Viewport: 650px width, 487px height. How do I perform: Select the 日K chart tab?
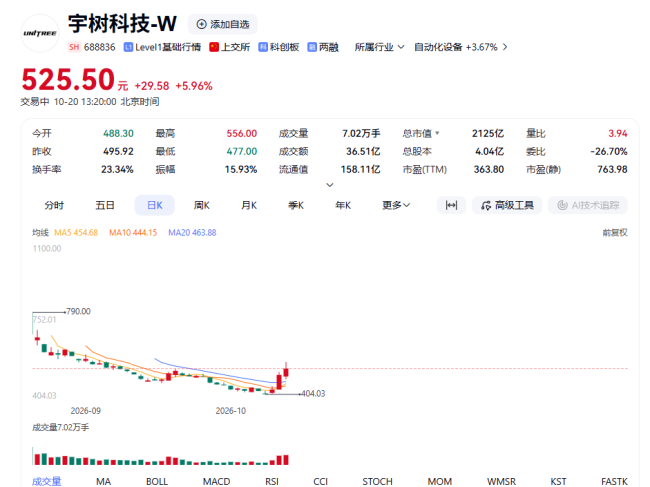tap(155, 206)
